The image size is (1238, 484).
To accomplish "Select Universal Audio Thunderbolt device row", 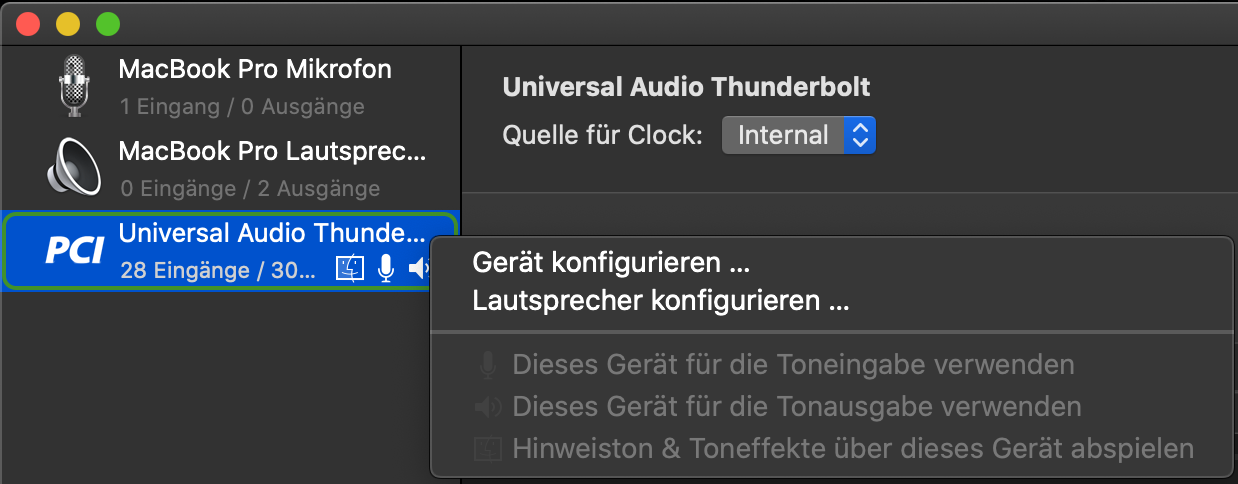I will click(x=230, y=251).
